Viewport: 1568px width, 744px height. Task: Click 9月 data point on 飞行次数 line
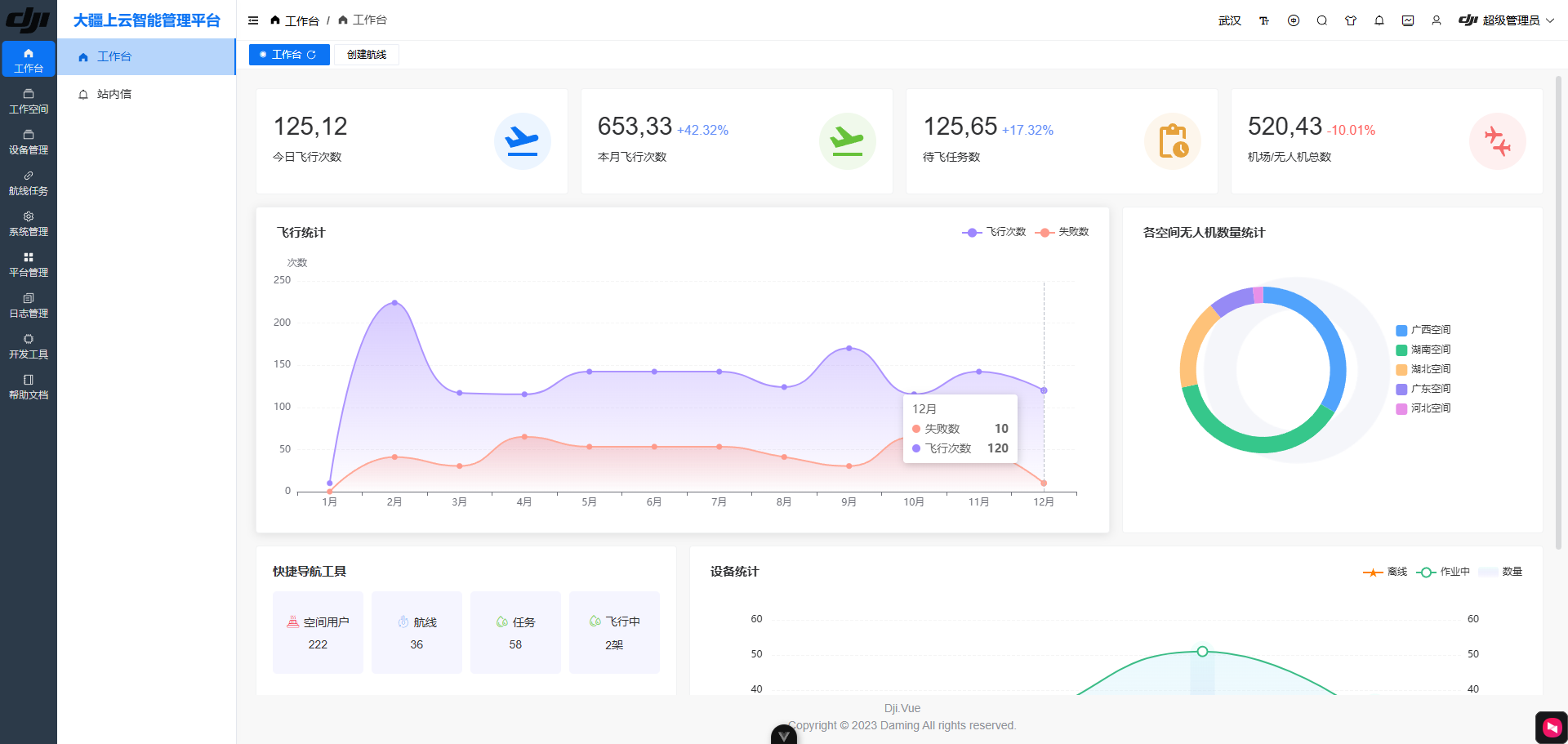pos(849,348)
